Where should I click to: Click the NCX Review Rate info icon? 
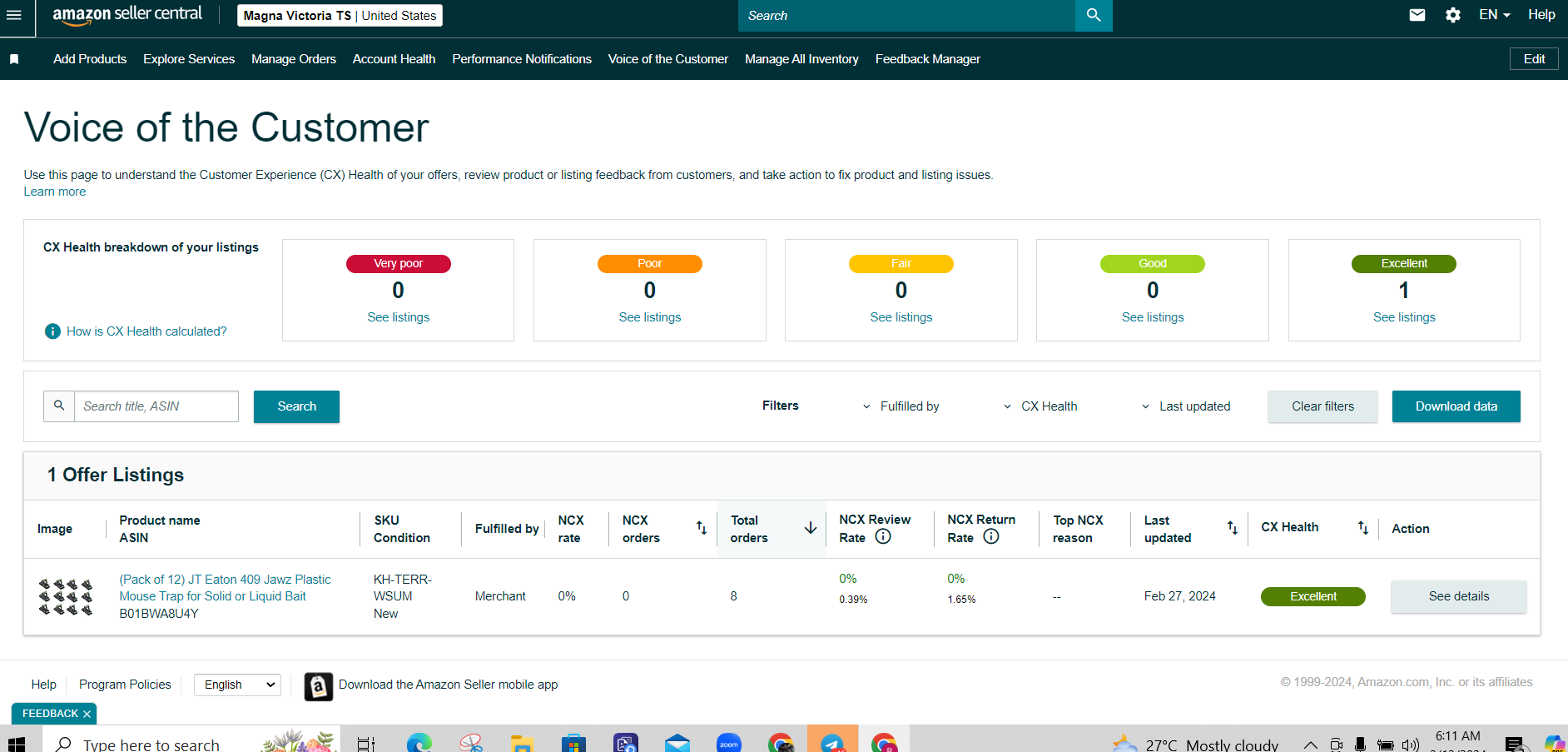coord(883,537)
